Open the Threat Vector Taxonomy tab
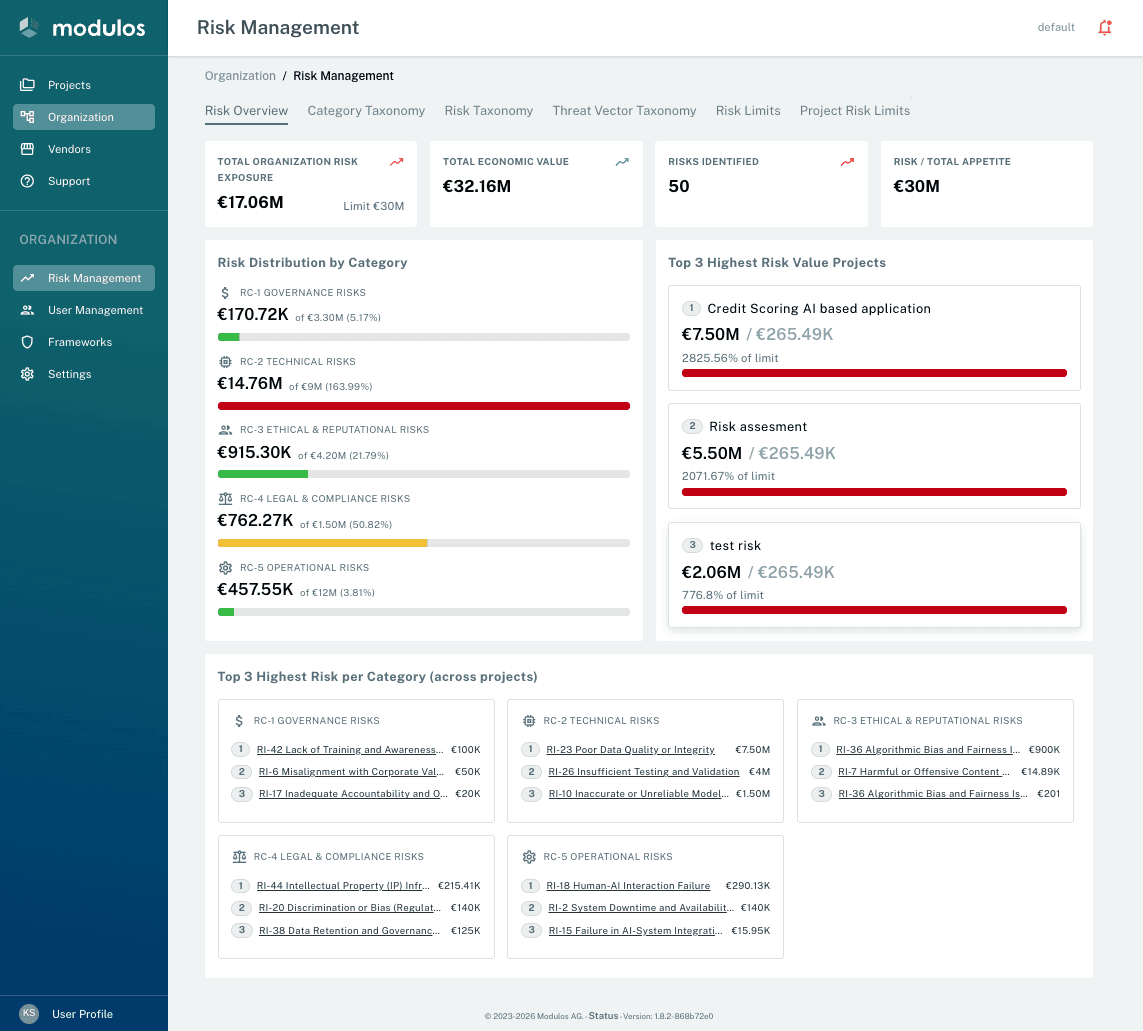1143x1031 pixels. coord(624,111)
